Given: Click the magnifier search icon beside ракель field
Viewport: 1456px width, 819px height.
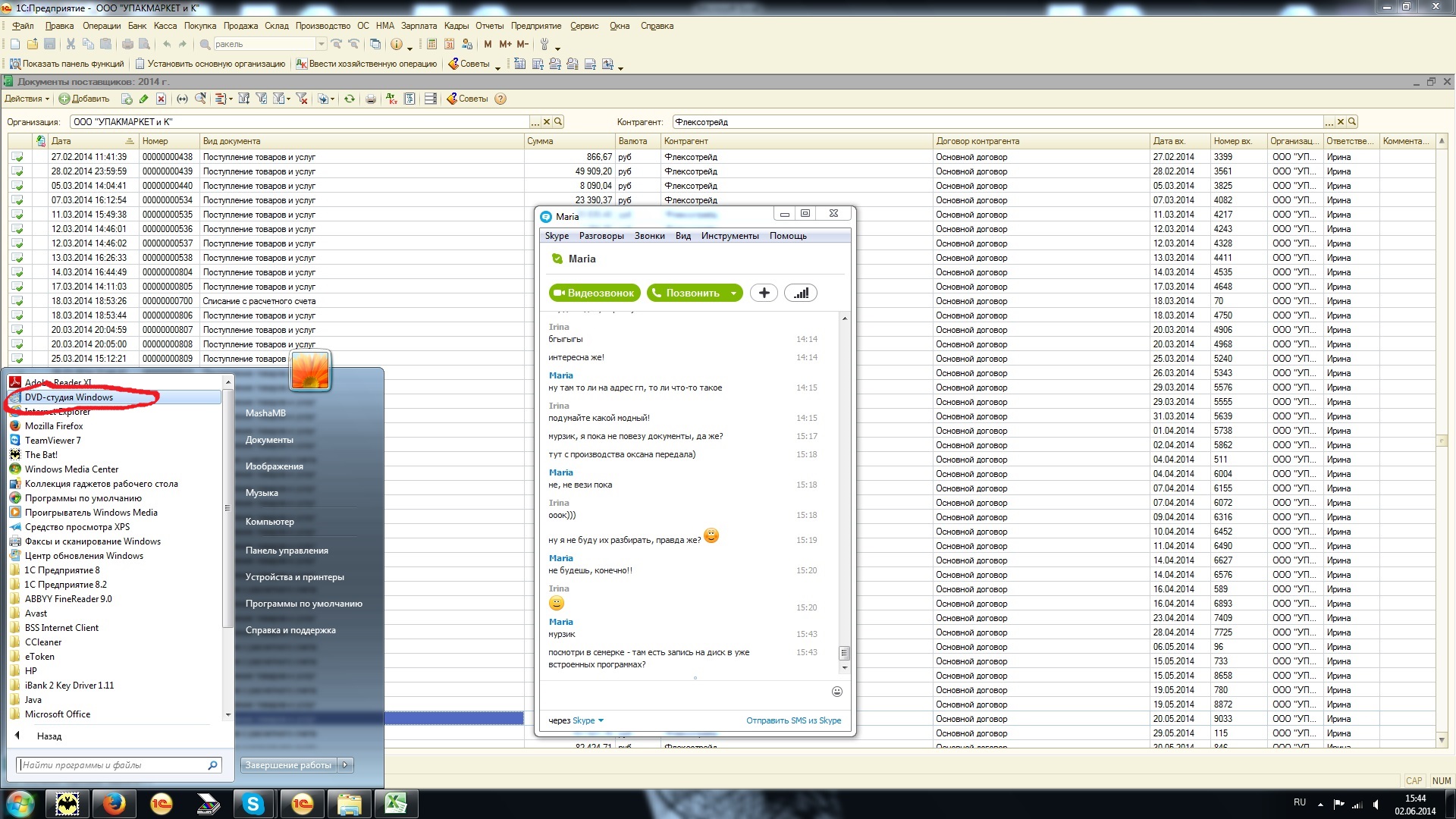Looking at the screenshot, I should (205, 44).
